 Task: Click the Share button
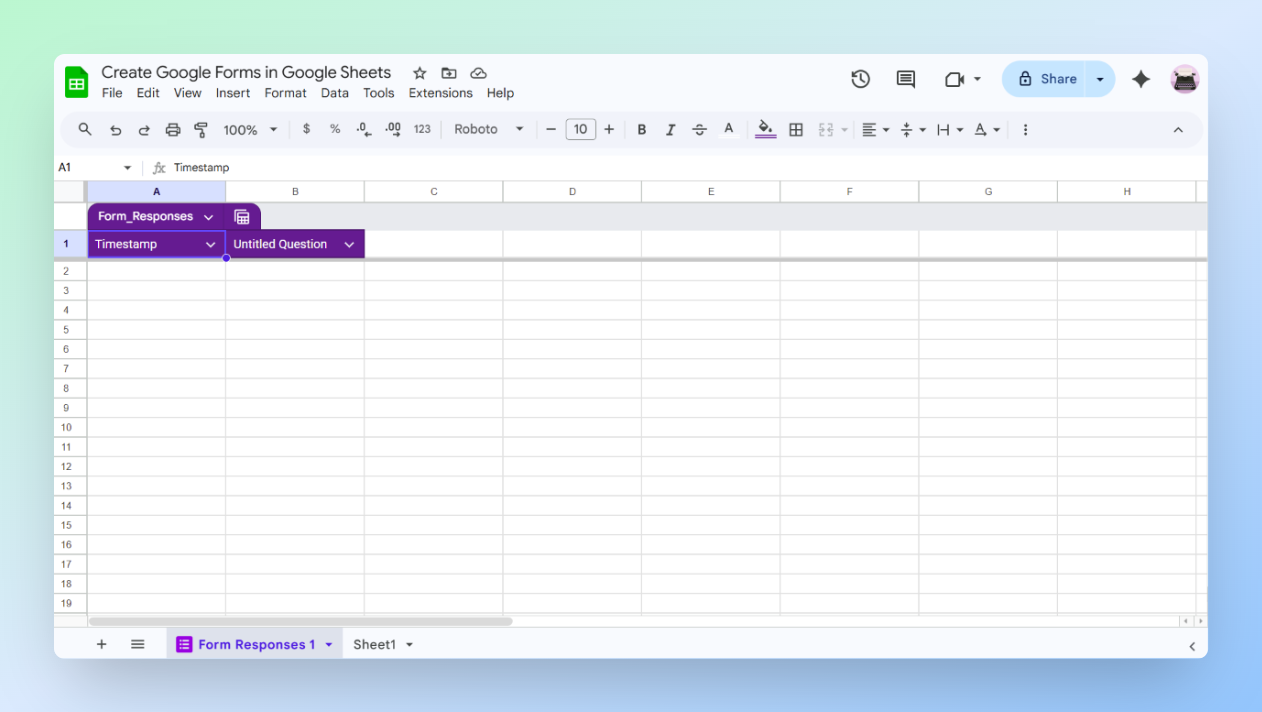[x=1045, y=79]
